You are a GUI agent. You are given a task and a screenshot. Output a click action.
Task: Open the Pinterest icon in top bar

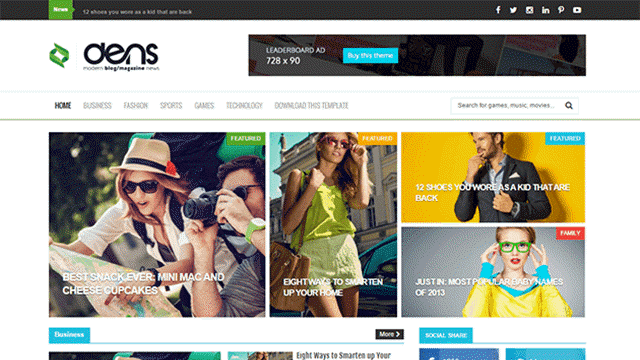point(561,10)
